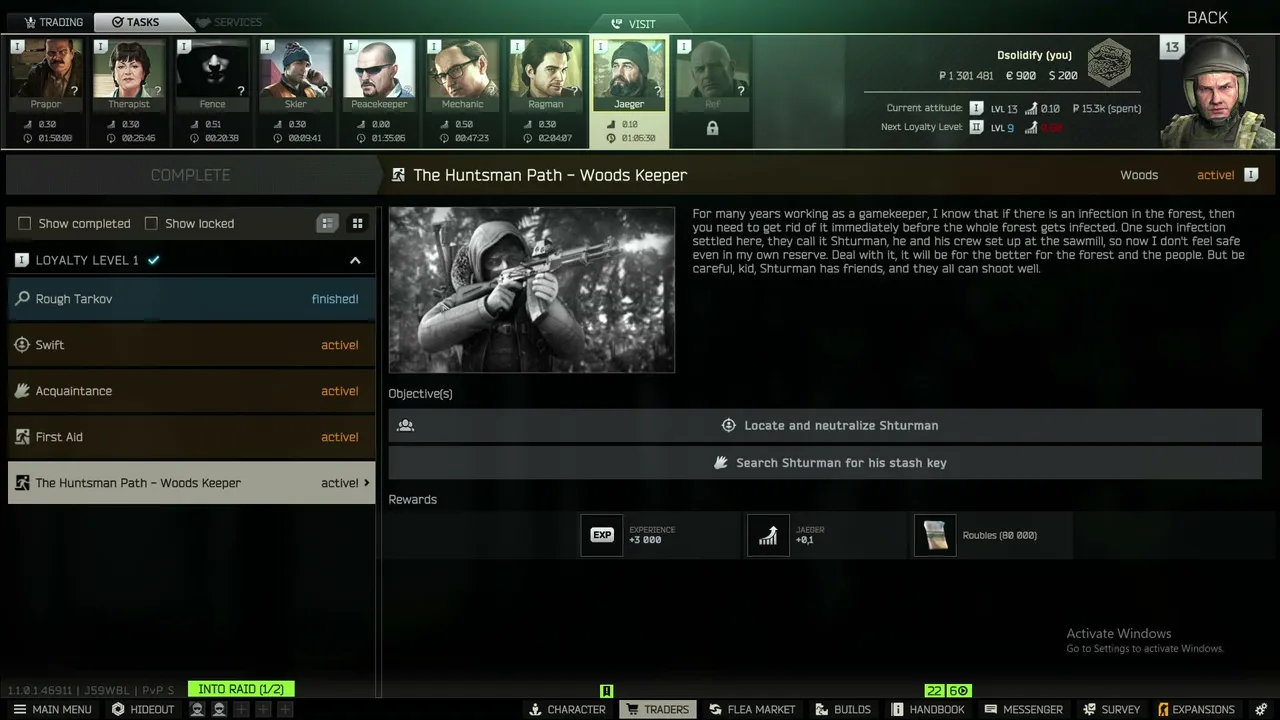Open the Flea Market
Screen dimensions: 1280x720
point(752,709)
